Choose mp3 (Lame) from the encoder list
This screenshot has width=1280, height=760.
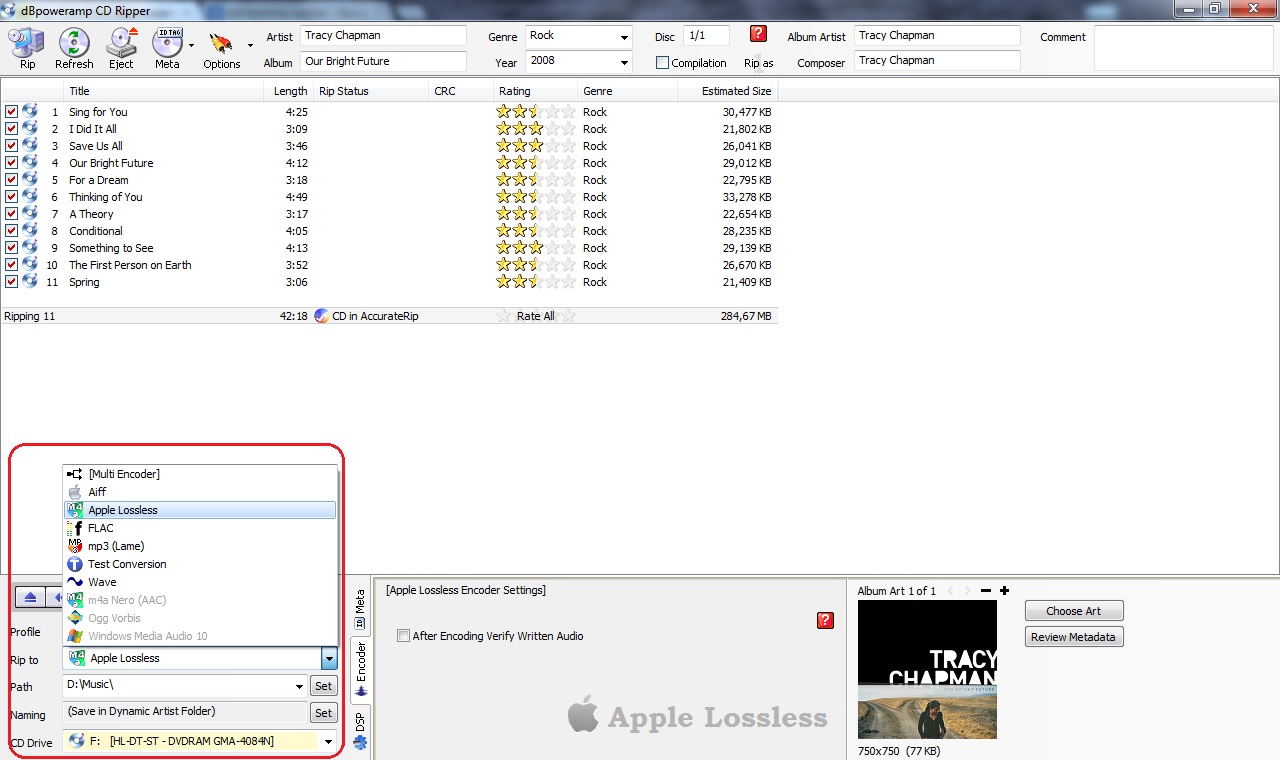[115, 546]
